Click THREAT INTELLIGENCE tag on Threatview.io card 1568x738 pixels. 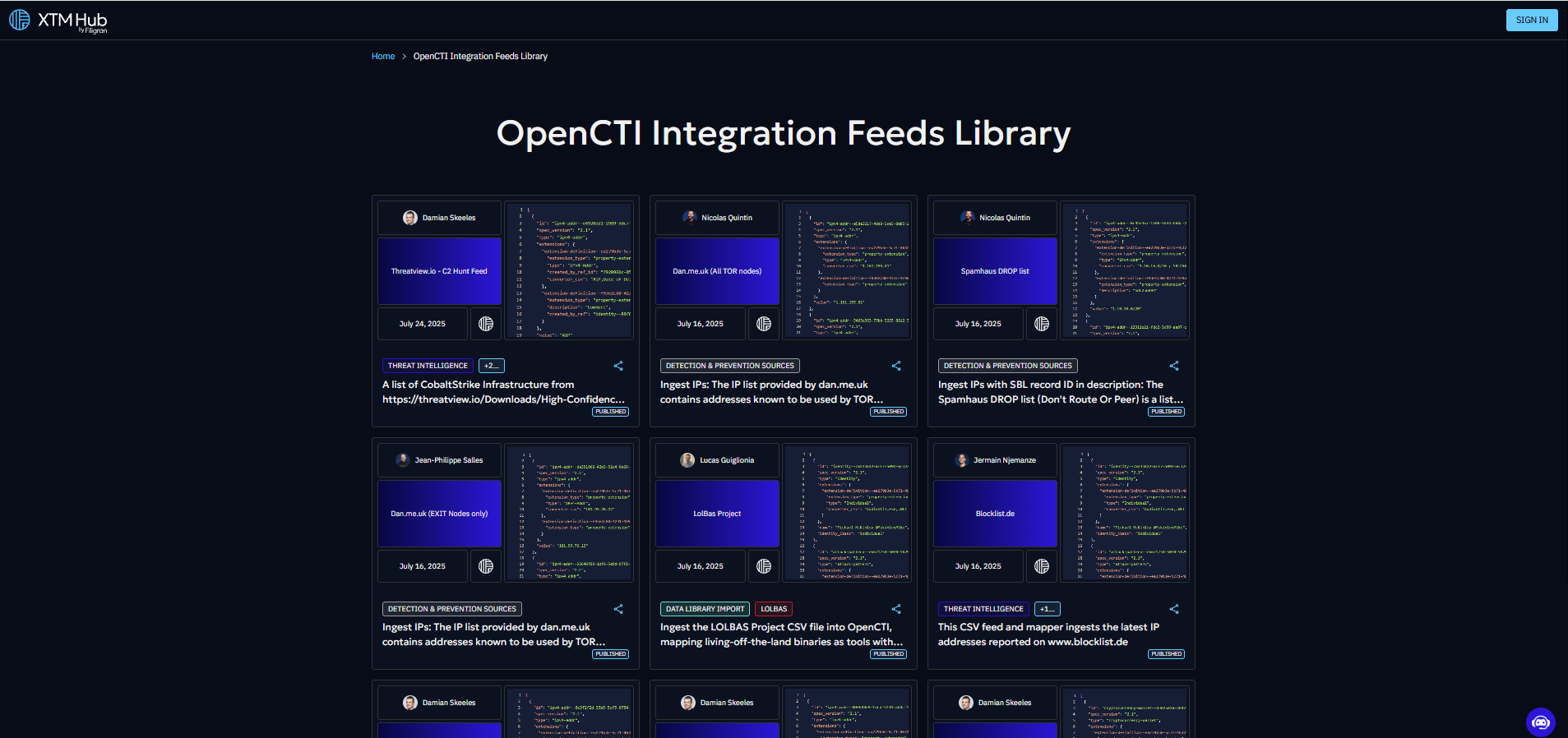(x=428, y=366)
